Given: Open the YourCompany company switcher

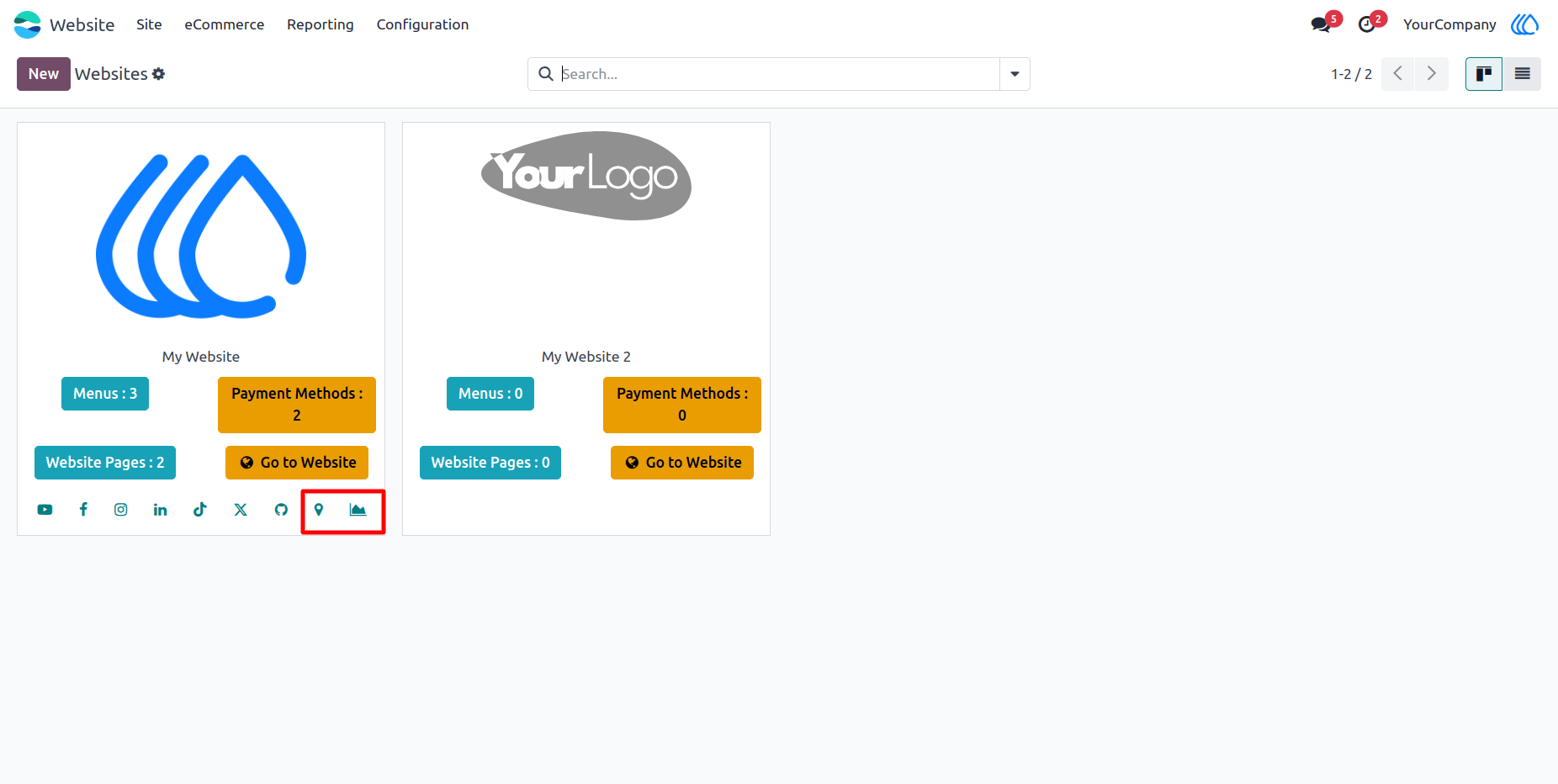Looking at the screenshot, I should [1449, 24].
